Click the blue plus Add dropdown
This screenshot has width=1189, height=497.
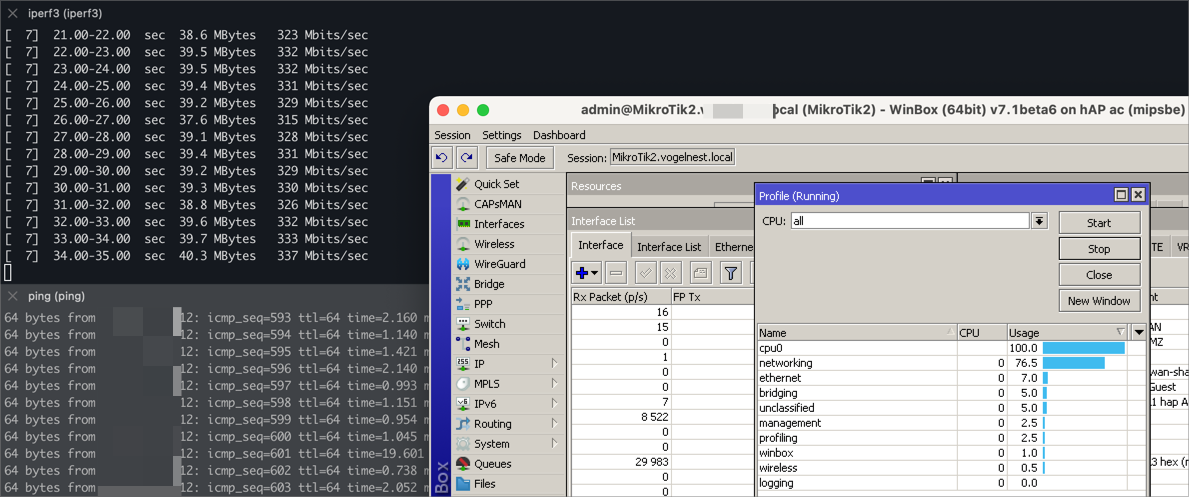(x=587, y=273)
